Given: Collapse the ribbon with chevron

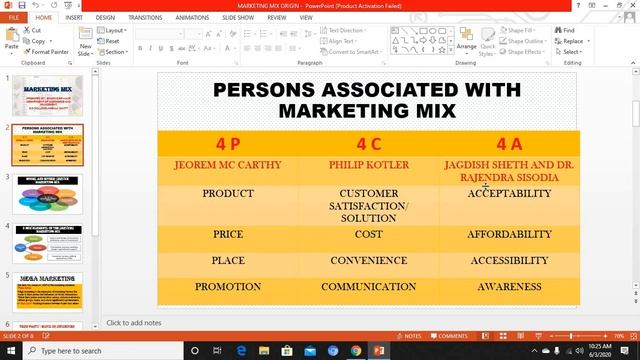Looking at the screenshot, I should [633, 63].
